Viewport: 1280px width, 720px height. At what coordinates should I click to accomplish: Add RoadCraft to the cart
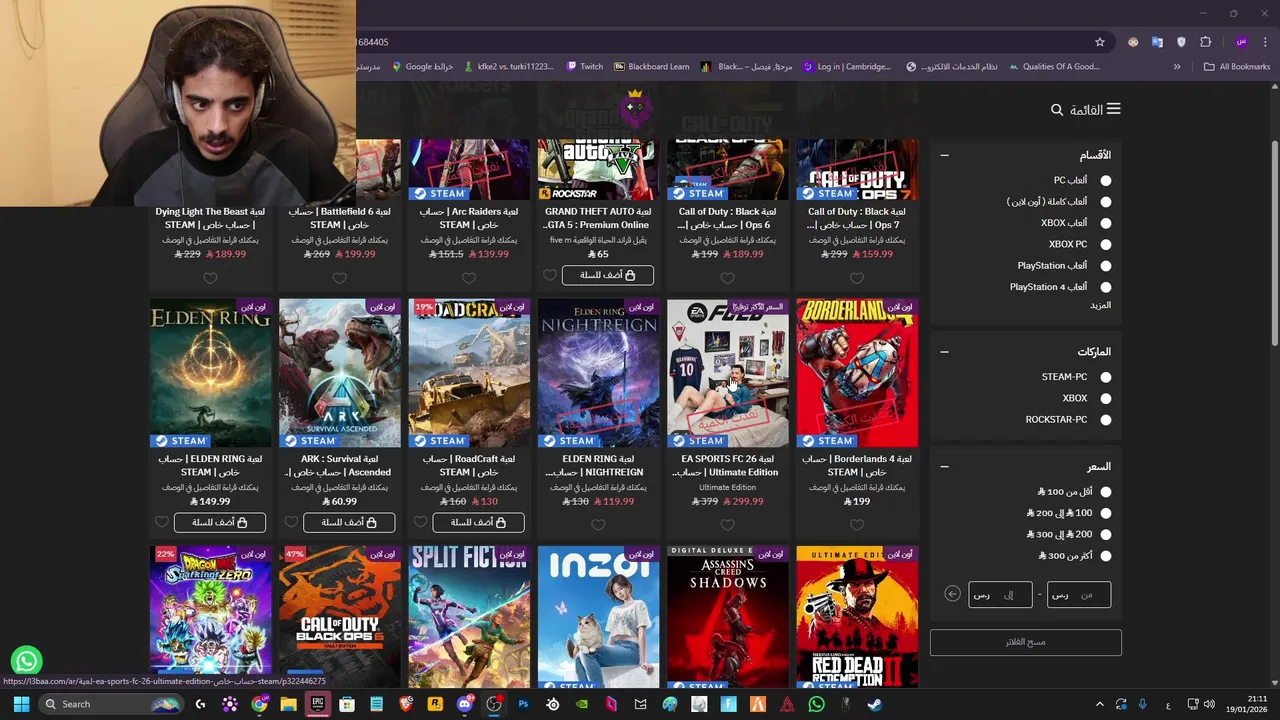478,522
